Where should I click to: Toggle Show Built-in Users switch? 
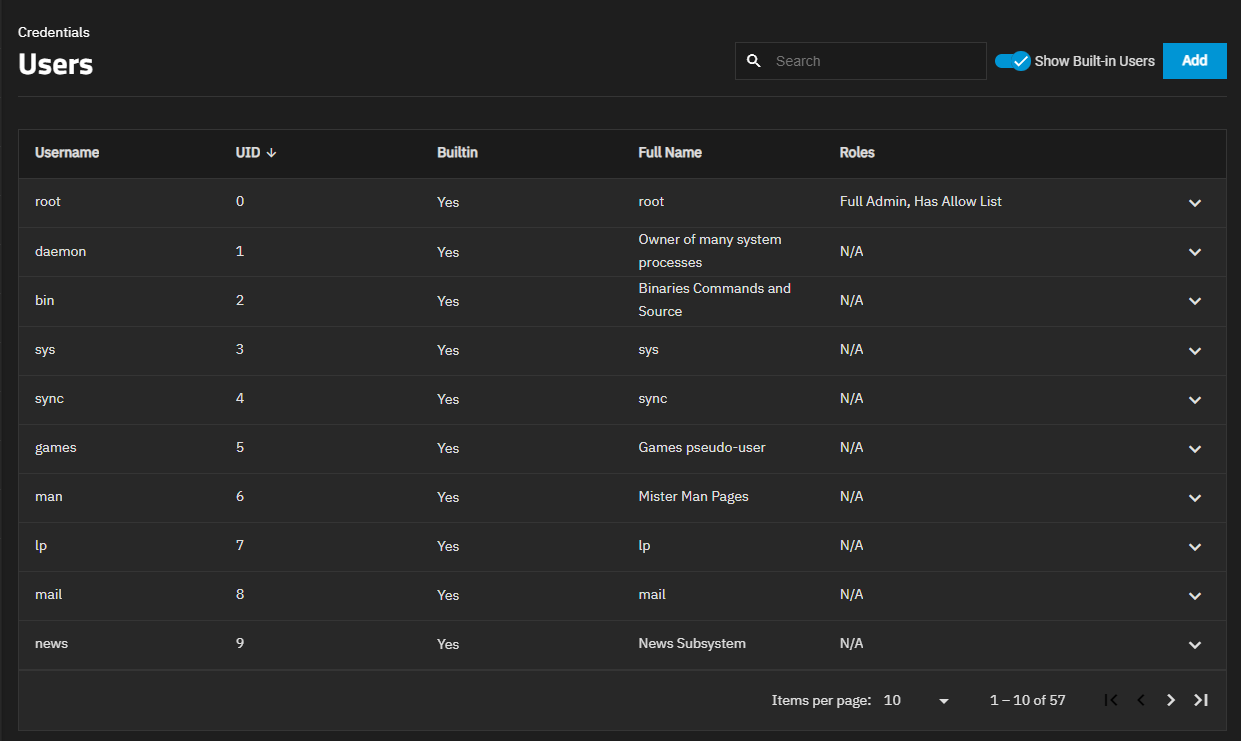click(1012, 61)
